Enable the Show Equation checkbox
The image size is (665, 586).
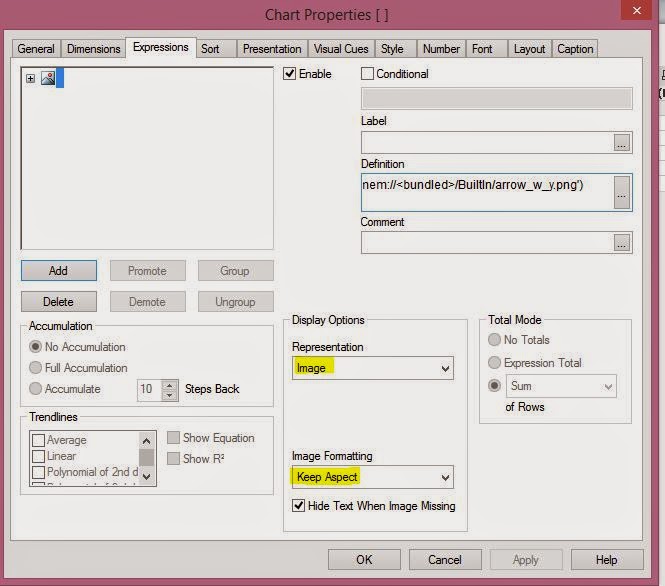pyautogui.click(x=173, y=438)
